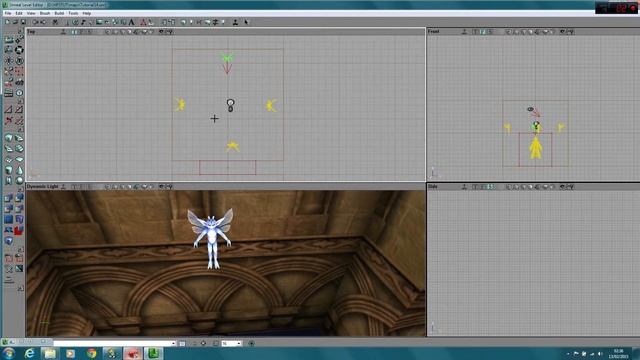640x360 pixels.
Task: Switch the Side viewport to side view mode
Action: pyautogui.click(x=491, y=187)
